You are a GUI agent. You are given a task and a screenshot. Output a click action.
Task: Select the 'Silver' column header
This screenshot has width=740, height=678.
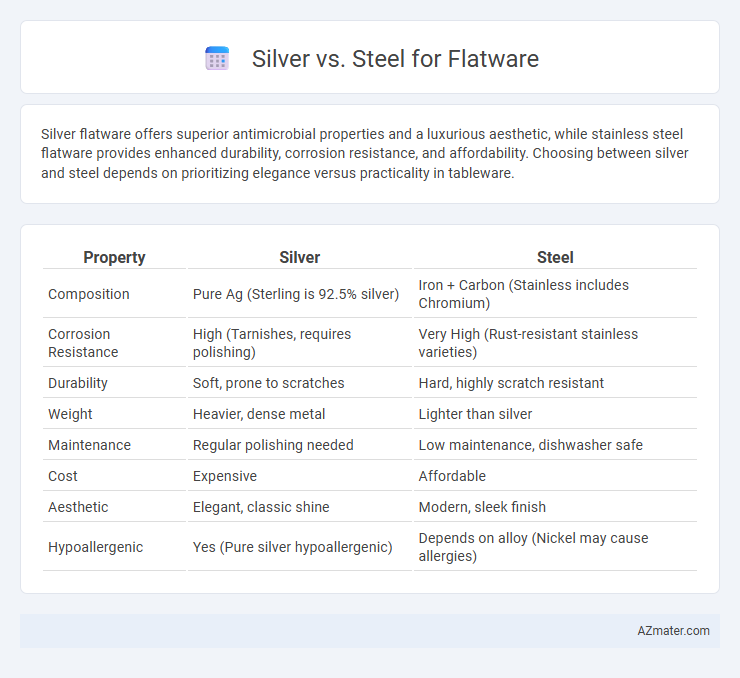coord(300,257)
